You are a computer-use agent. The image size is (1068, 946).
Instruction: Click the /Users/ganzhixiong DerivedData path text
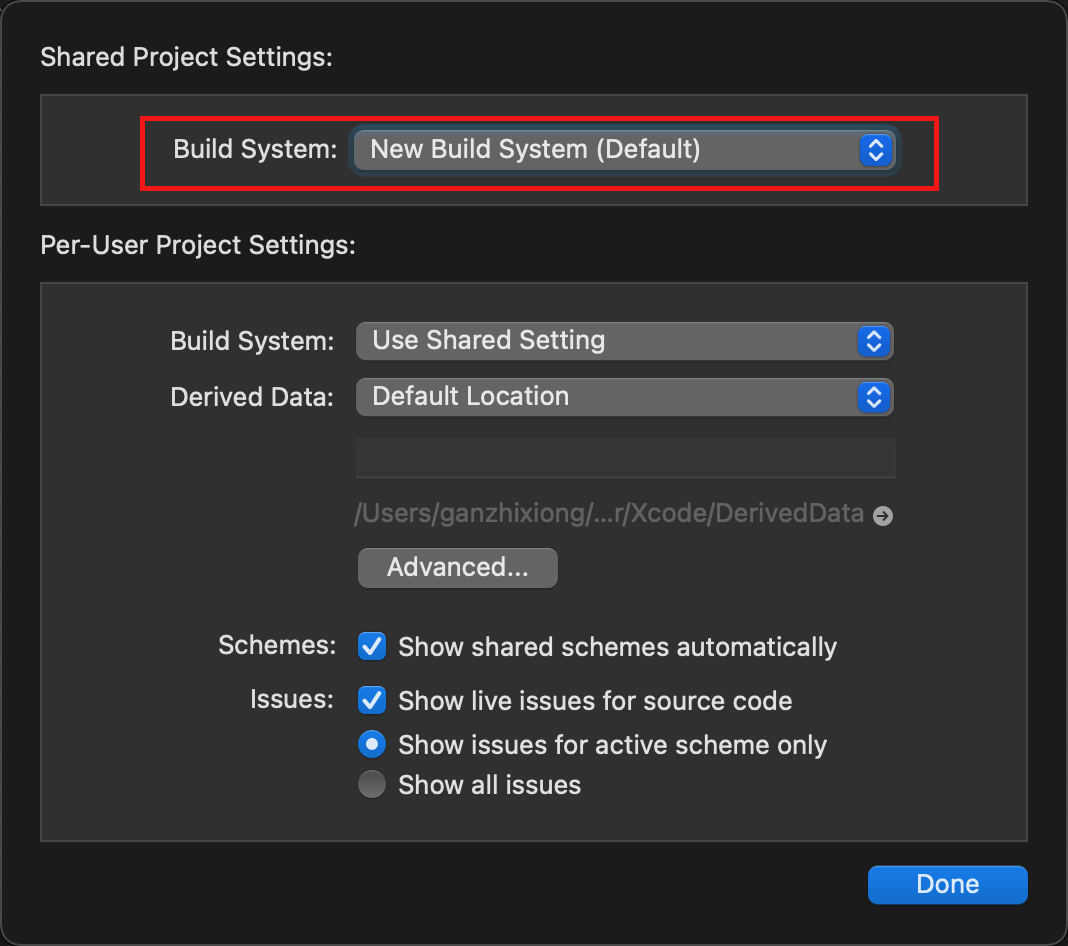click(609, 514)
